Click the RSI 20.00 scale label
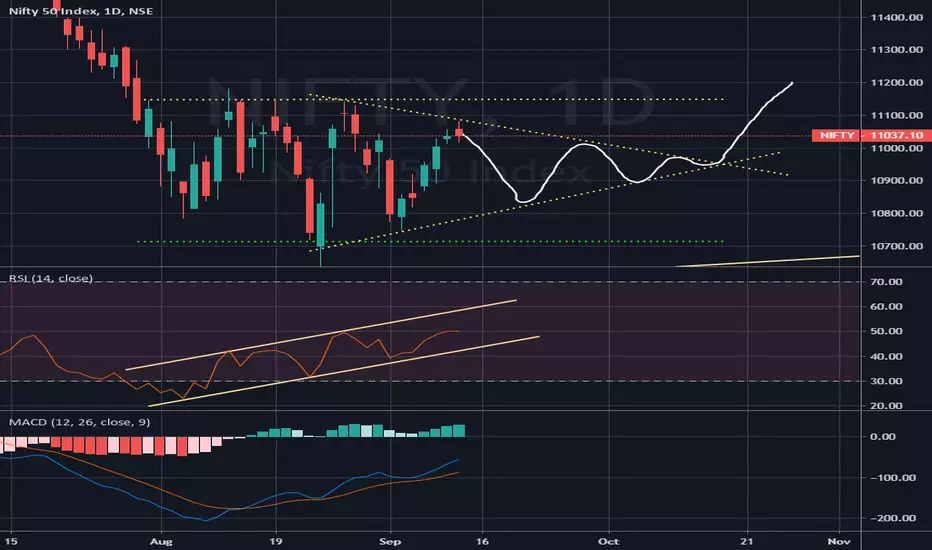Image resolution: width=932 pixels, height=550 pixels. pyautogui.click(x=886, y=406)
